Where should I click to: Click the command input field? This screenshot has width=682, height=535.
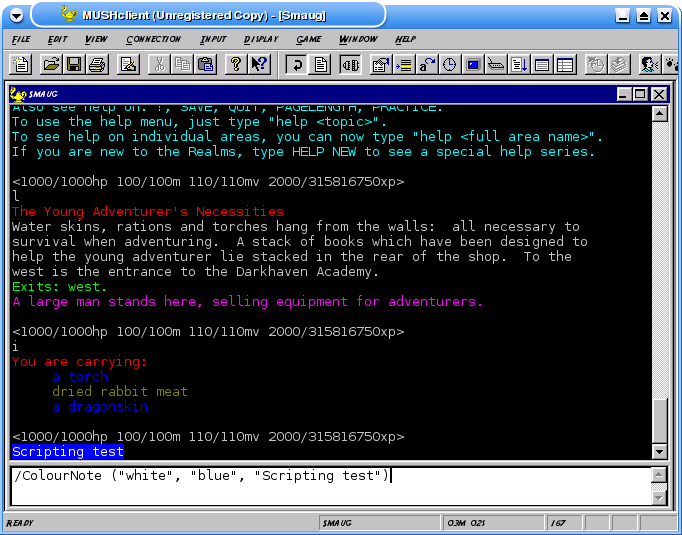point(330,486)
